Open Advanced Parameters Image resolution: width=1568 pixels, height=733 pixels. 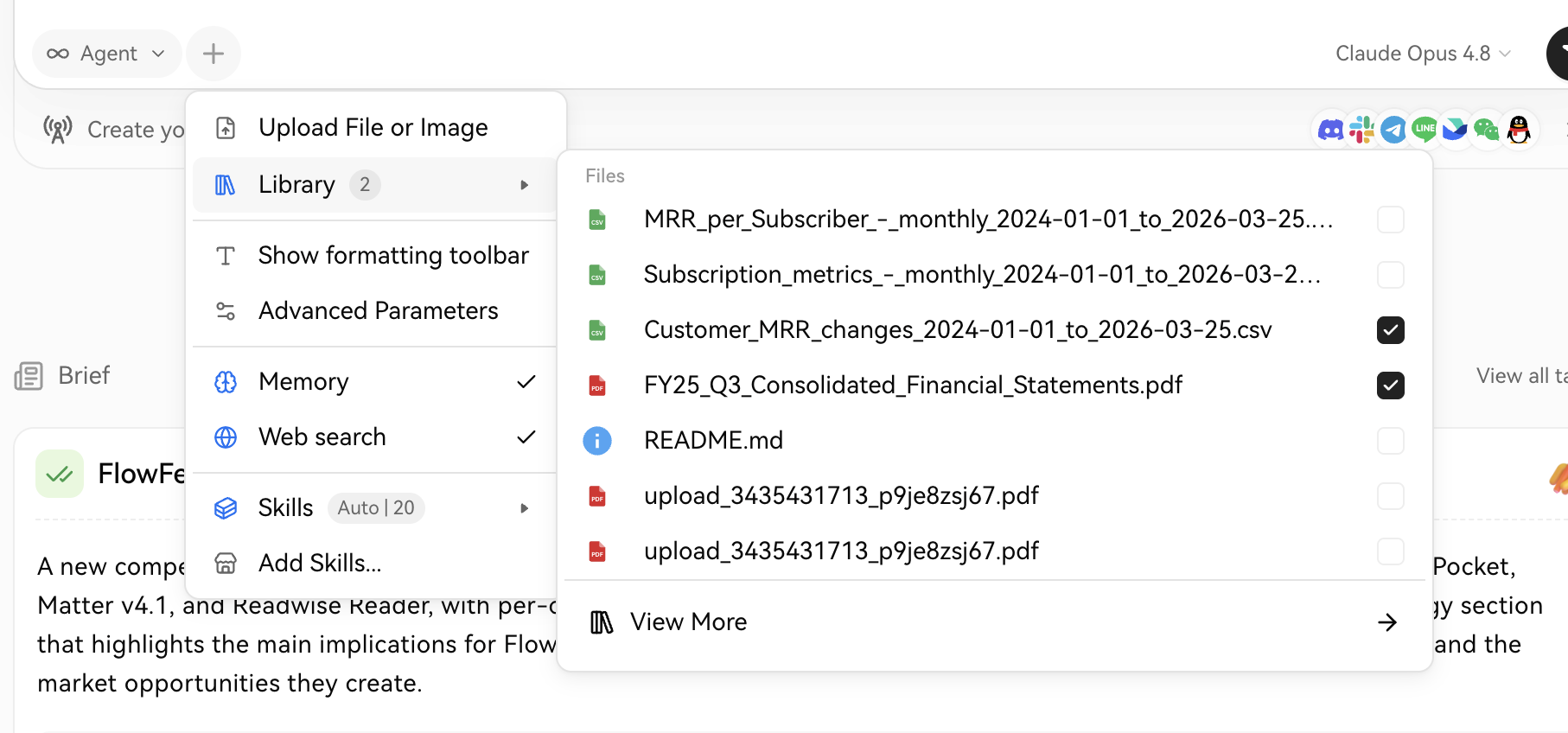375,311
